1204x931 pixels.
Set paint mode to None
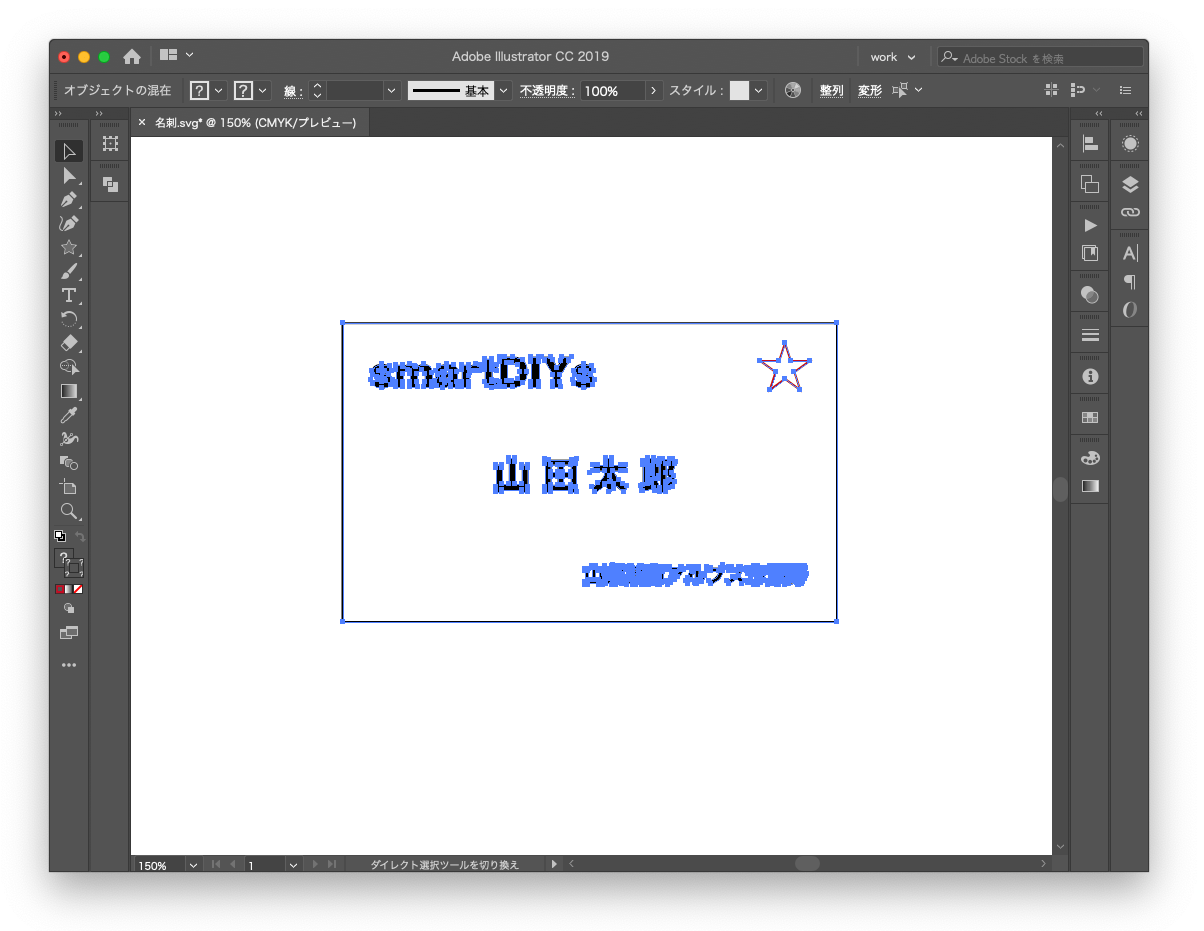coord(78,590)
